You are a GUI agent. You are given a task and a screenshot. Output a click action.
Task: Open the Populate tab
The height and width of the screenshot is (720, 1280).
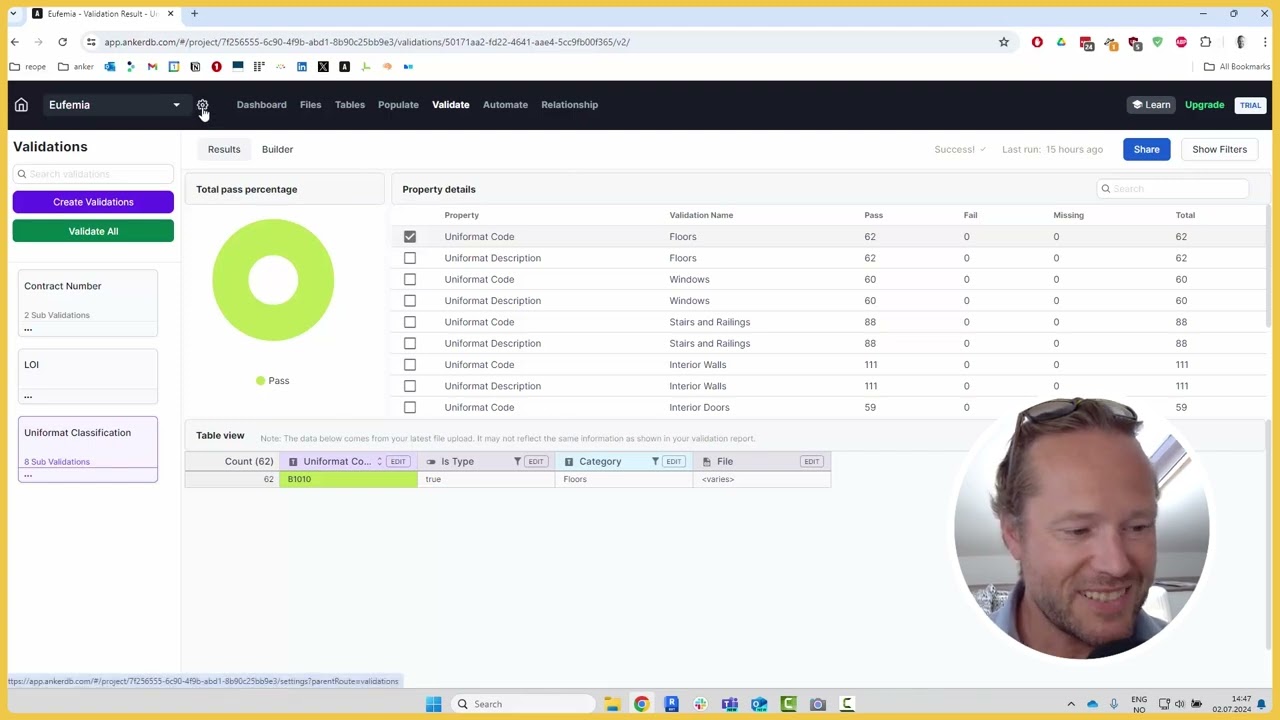pyautogui.click(x=398, y=105)
